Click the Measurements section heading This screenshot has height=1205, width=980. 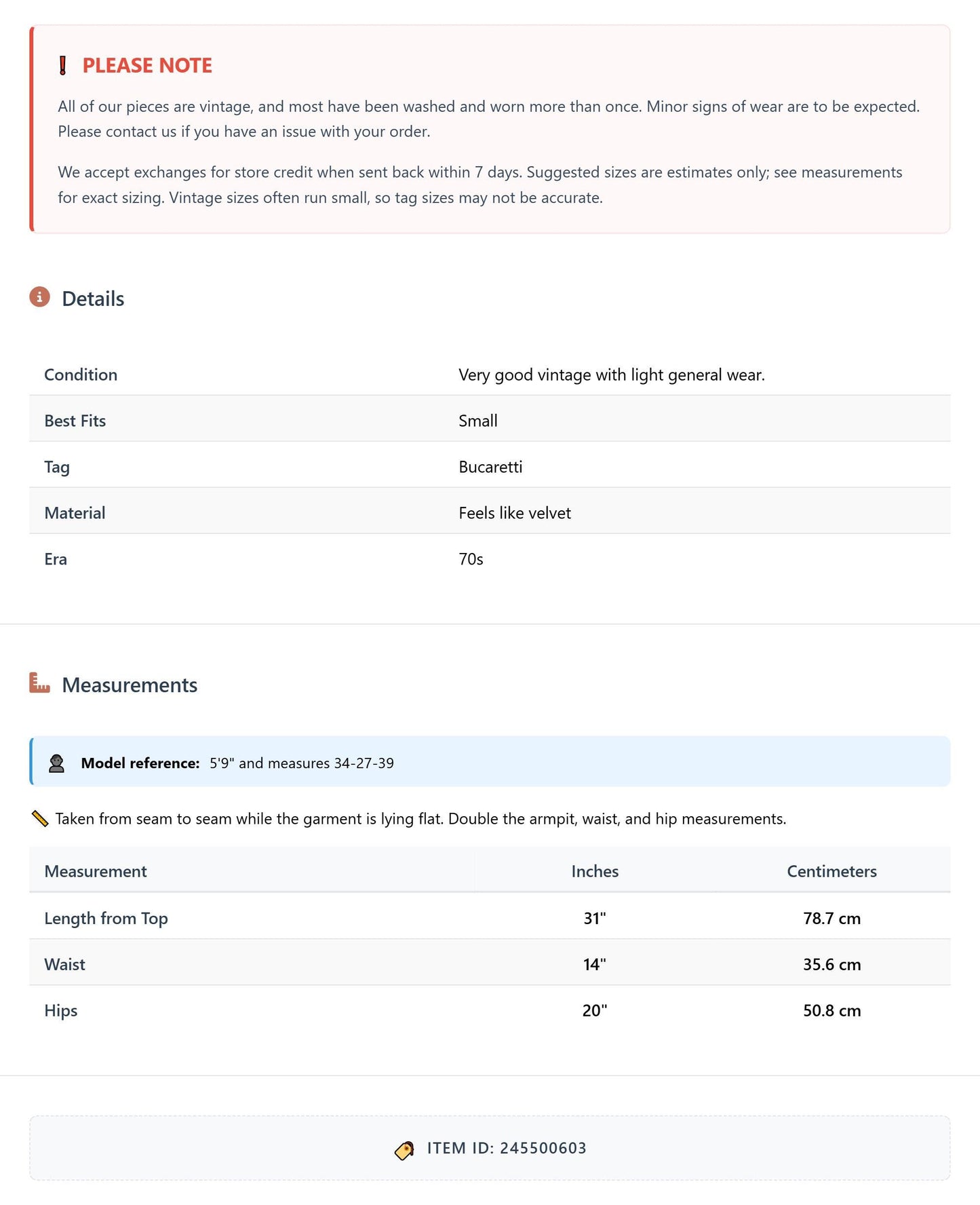130,685
